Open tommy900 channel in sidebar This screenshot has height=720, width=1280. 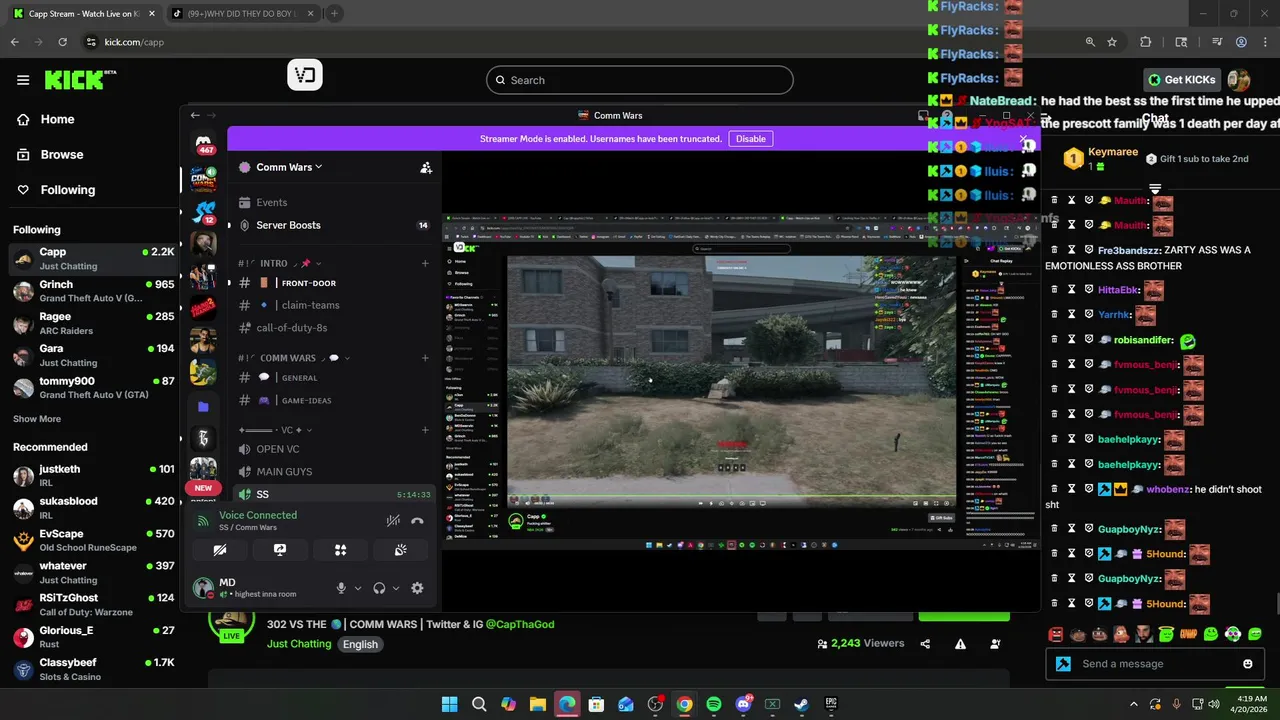[x=92, y=388]
